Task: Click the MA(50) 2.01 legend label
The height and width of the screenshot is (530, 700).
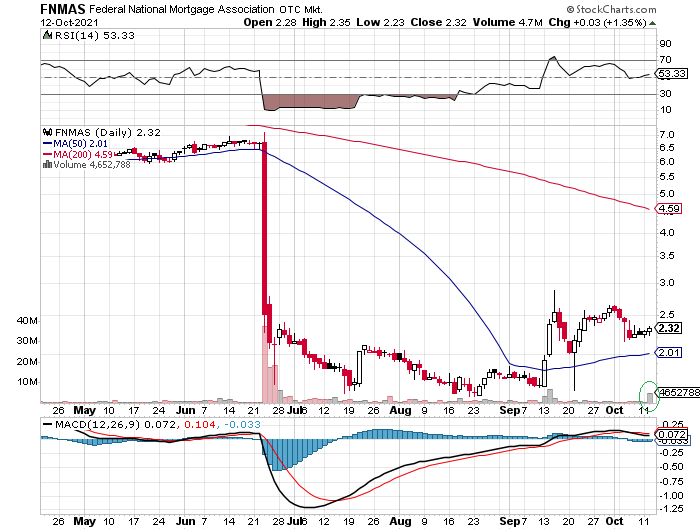Action: coord(80,143)
